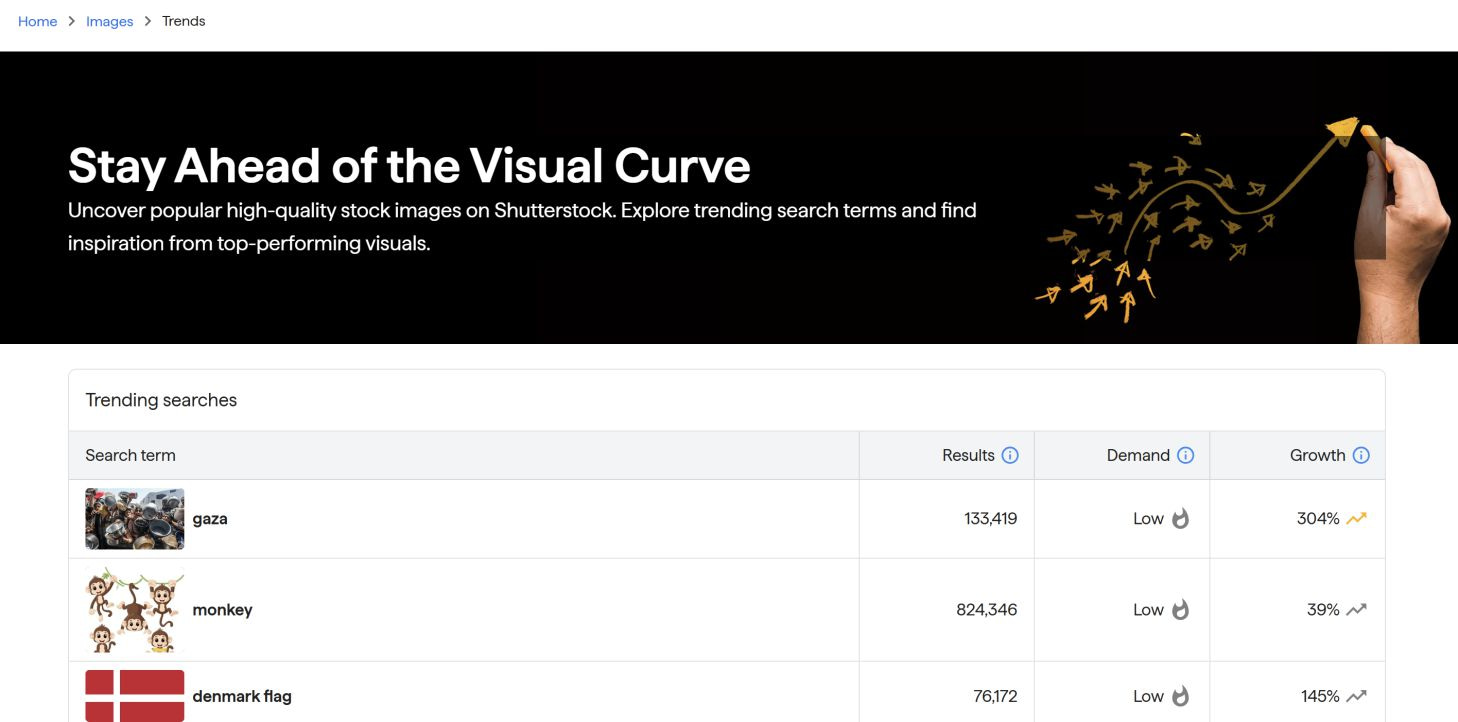The width and height of the screenshot is (1458, 722).
Task: Select the denmark flag search term
Action: (241, 696)
